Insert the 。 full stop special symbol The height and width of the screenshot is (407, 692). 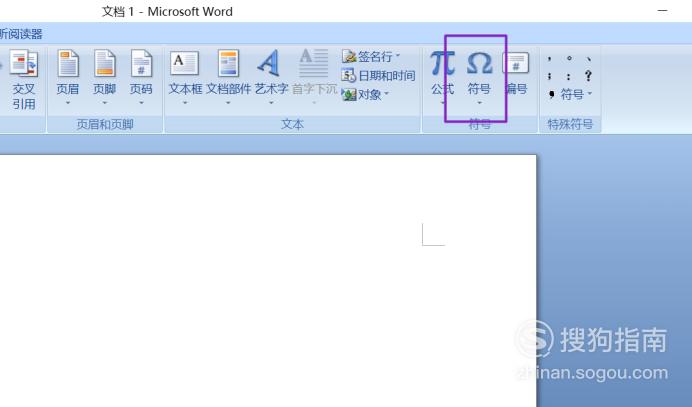pyautogui.click(x=569, y=58)
